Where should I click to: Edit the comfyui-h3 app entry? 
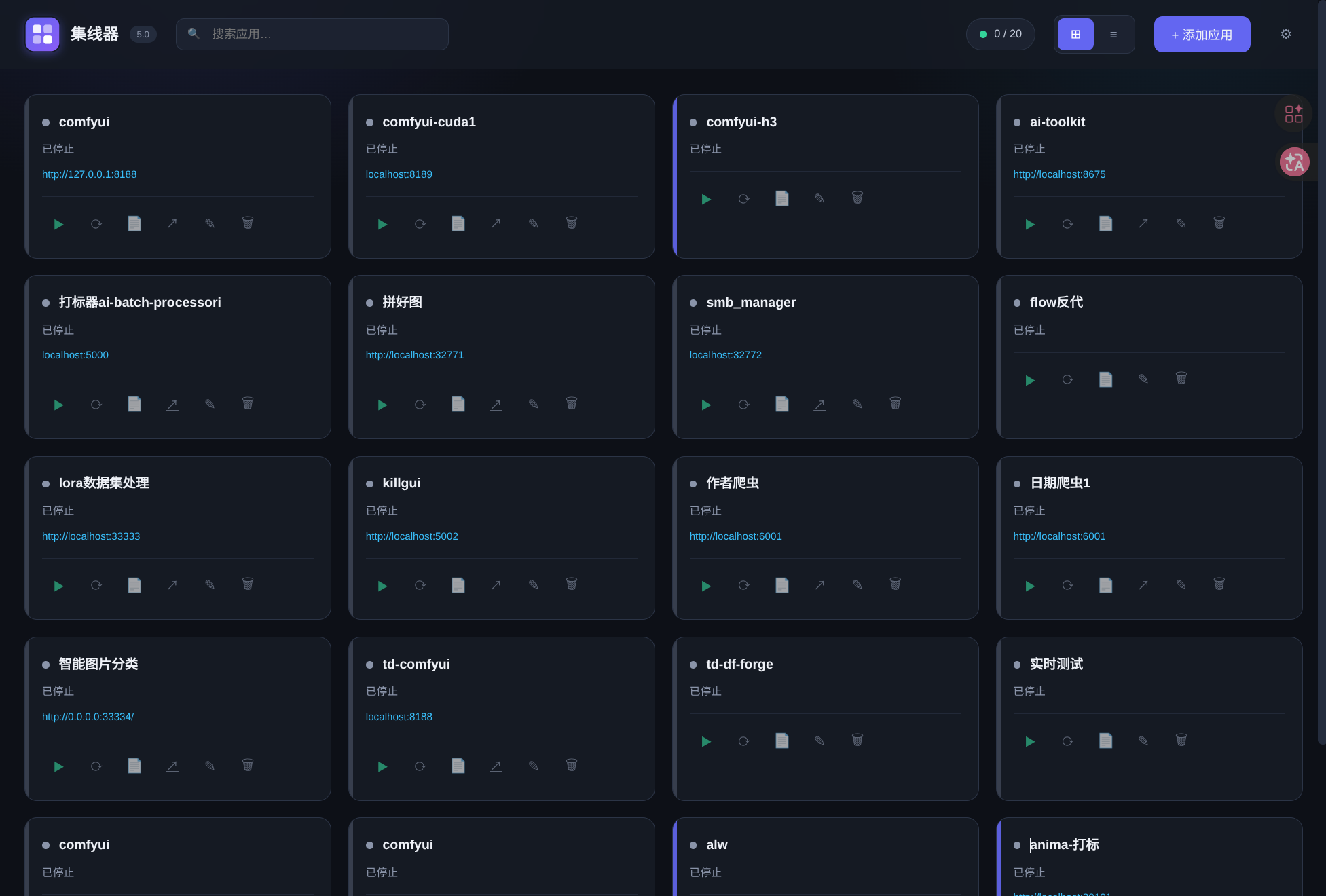[819, 199]
